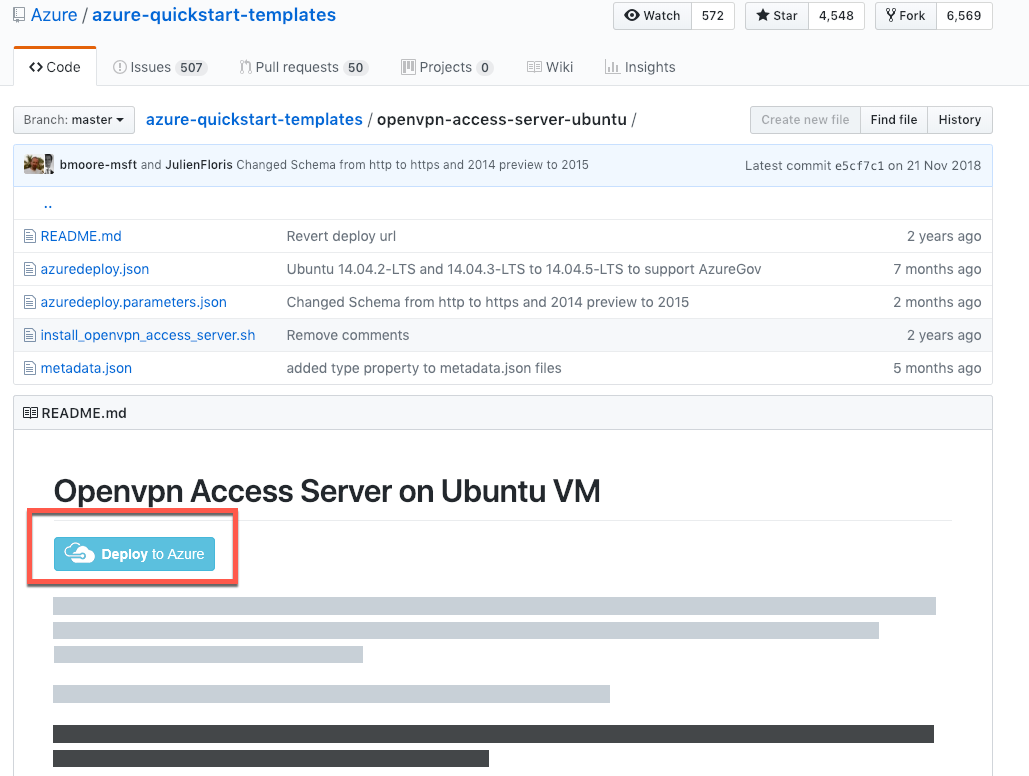Click the Find file button
Viewport: 1029px width, 776px height.
coord(894,120)
